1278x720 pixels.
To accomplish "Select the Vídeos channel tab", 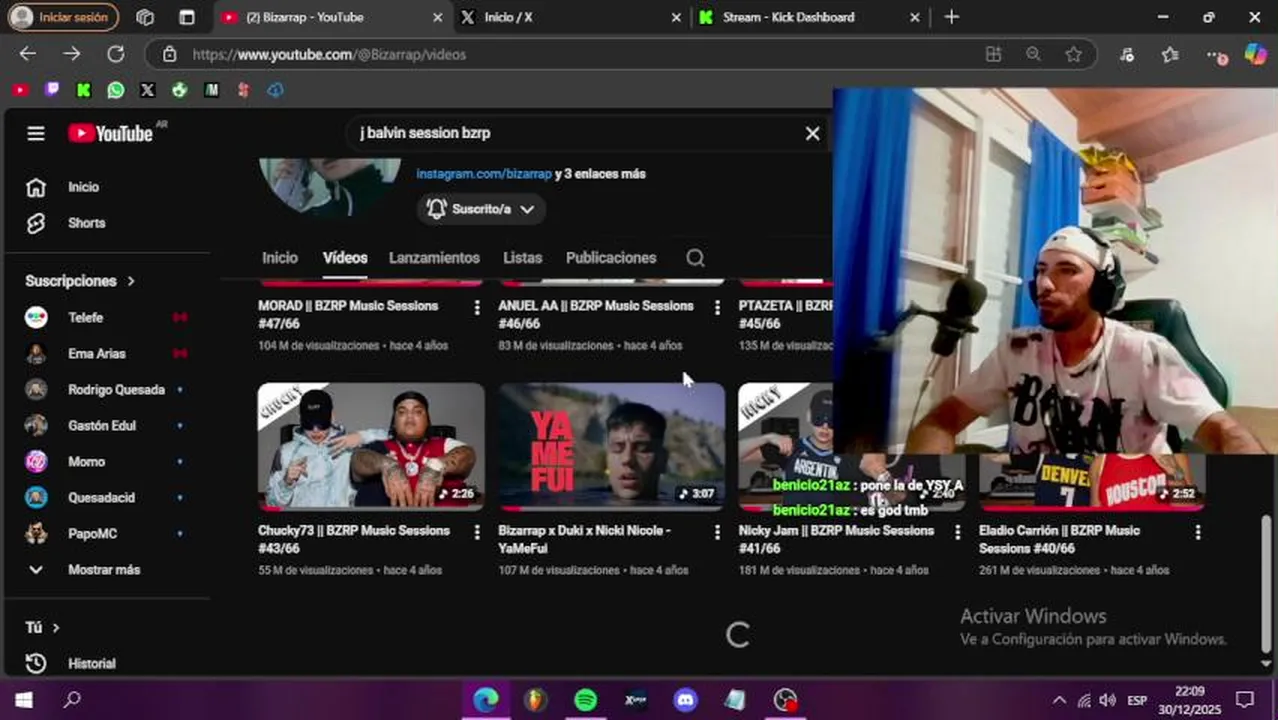I will tap(345, 258).
